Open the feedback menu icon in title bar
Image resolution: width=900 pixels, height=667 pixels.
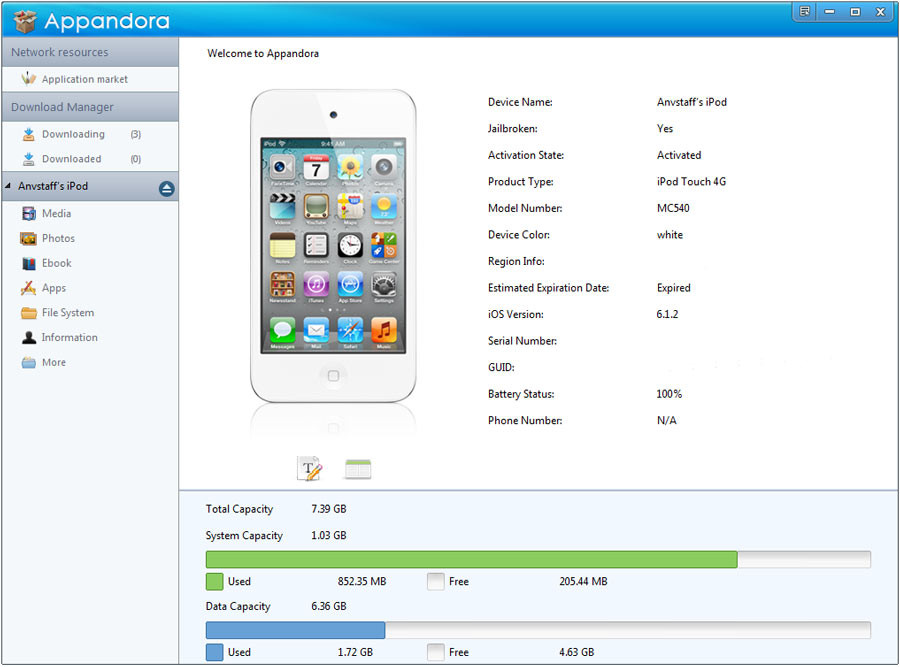pos(804,11)
